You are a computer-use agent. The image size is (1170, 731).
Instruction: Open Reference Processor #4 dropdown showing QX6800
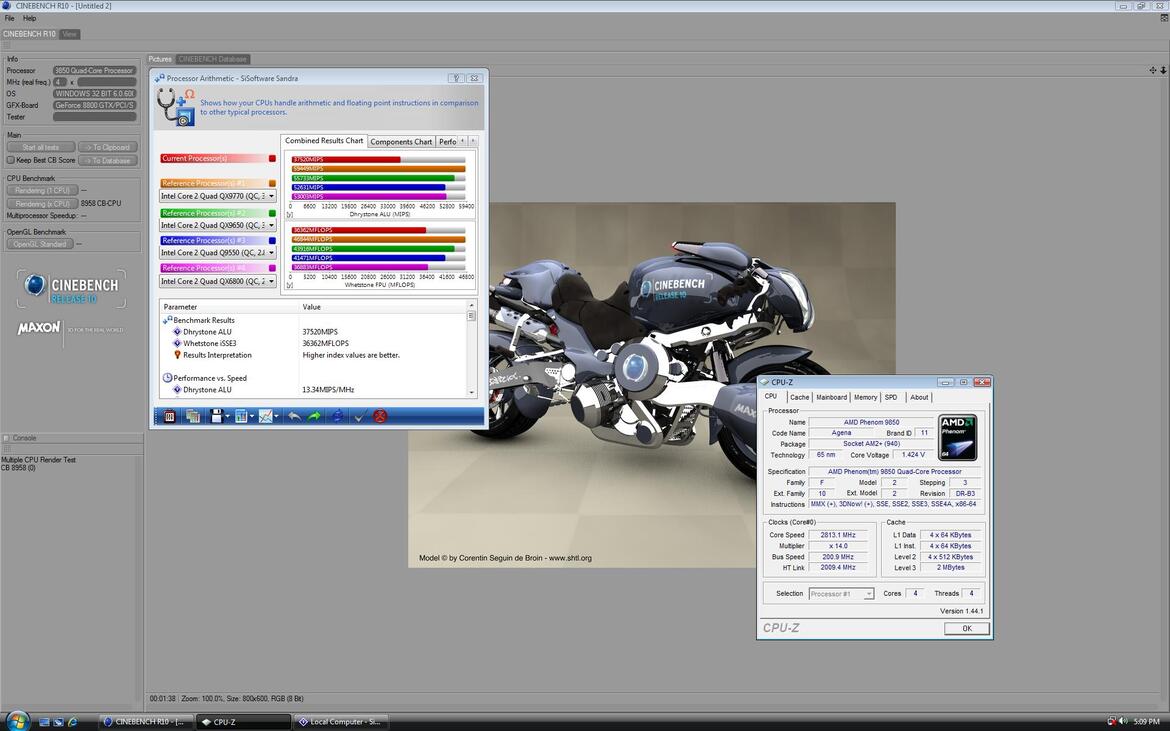pyautogui.click(x=218, y=281)
